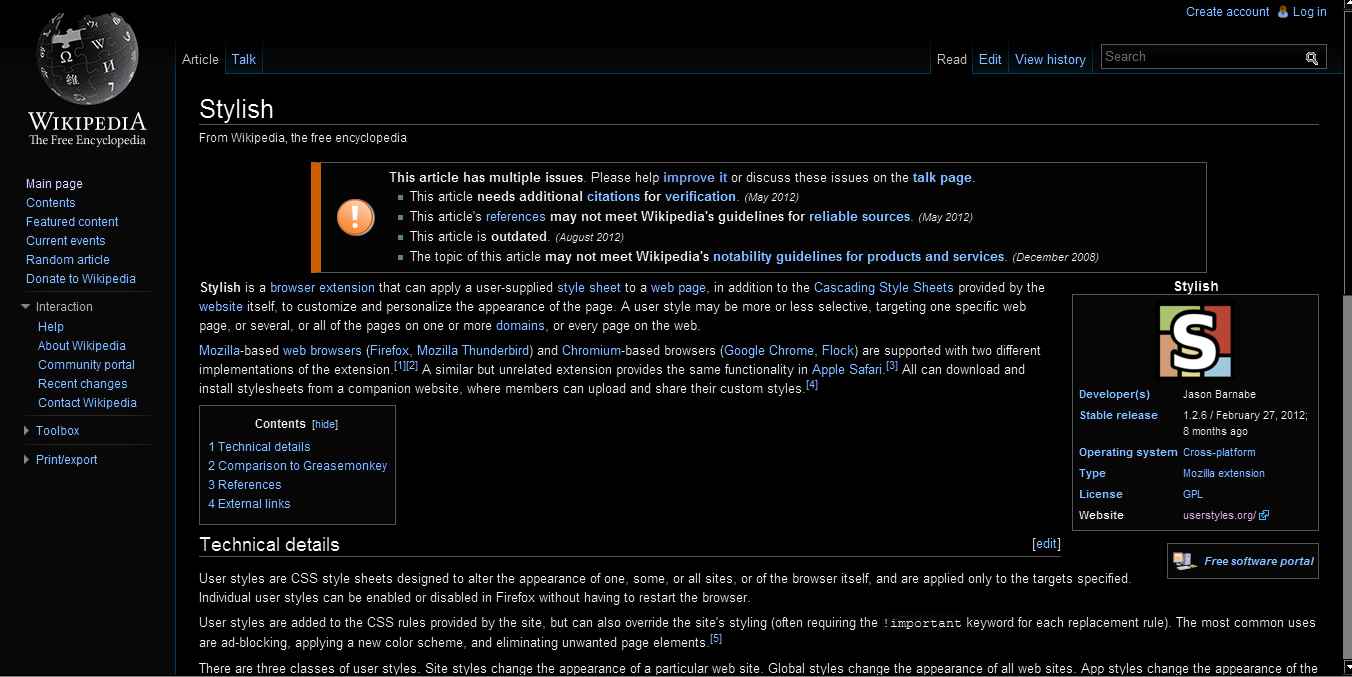Open the 'talk page' link in notice
The image size is (1352, 677).
tap(942, 177)
